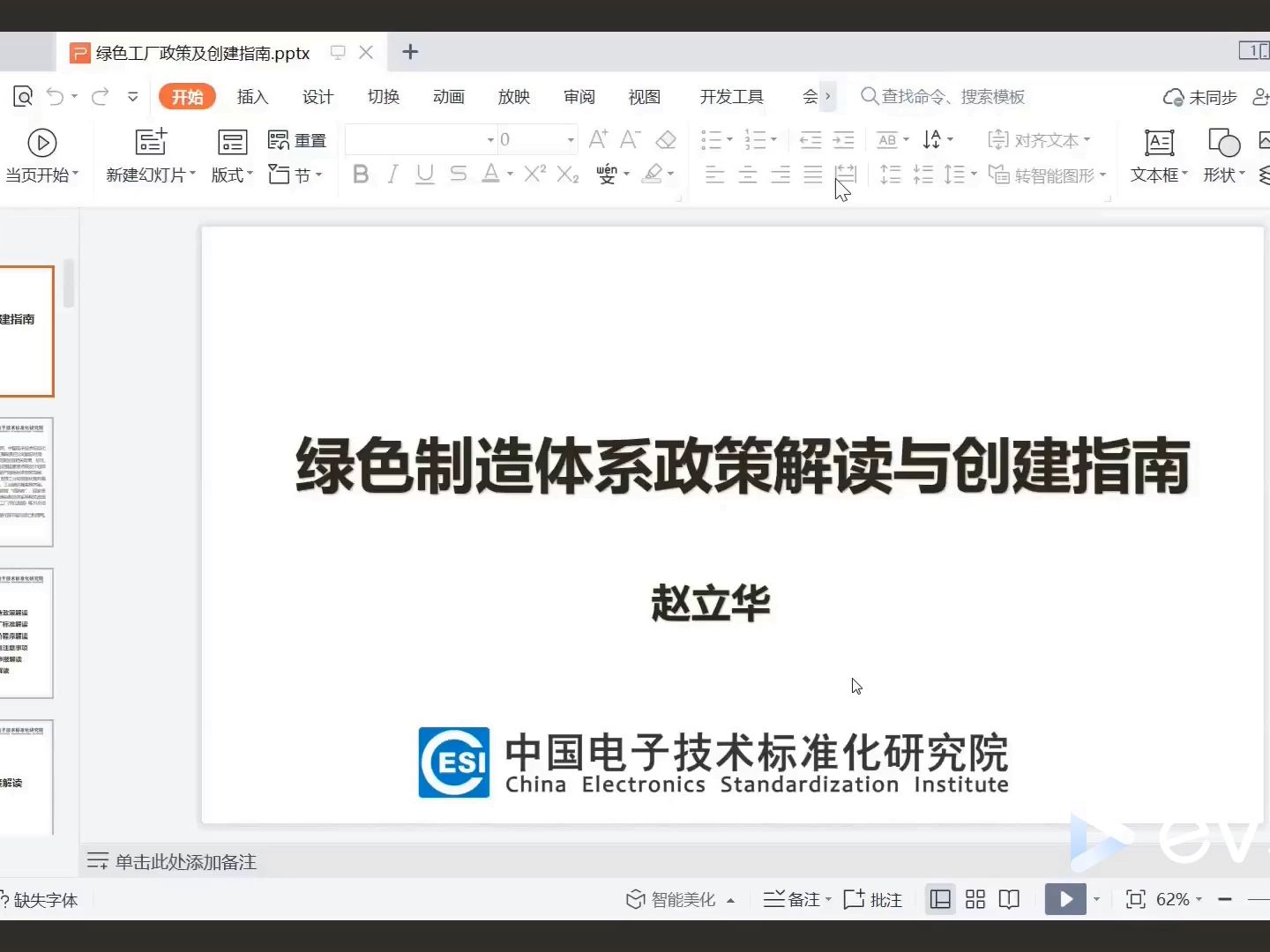Switch to the 切换 tab
The width and height of the screenshot is (1270, 952).
coord(383,96)
